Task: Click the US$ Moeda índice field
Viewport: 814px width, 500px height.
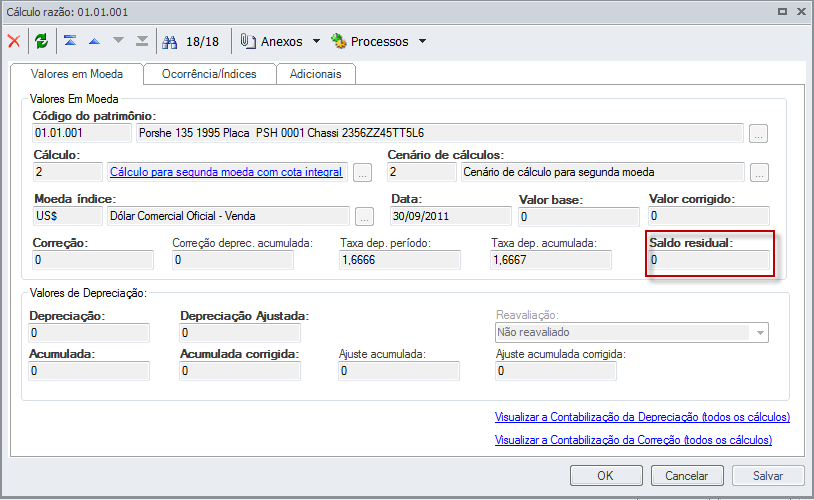Action: coord(67,216)
